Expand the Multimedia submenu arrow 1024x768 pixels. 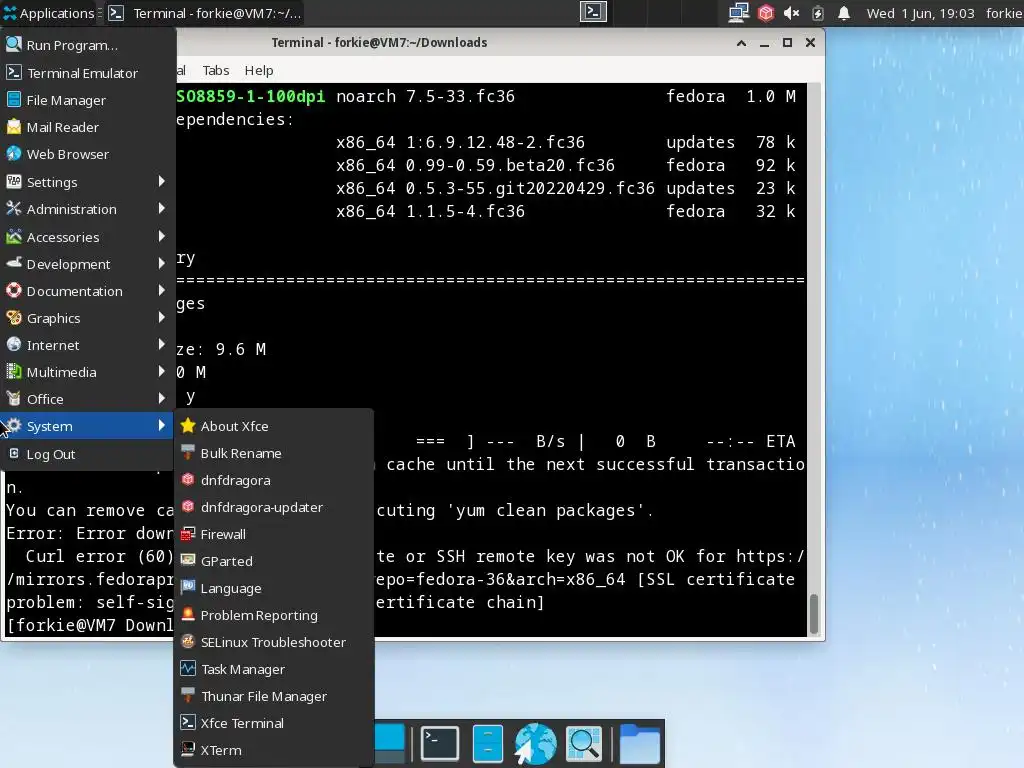click(161, 372)
